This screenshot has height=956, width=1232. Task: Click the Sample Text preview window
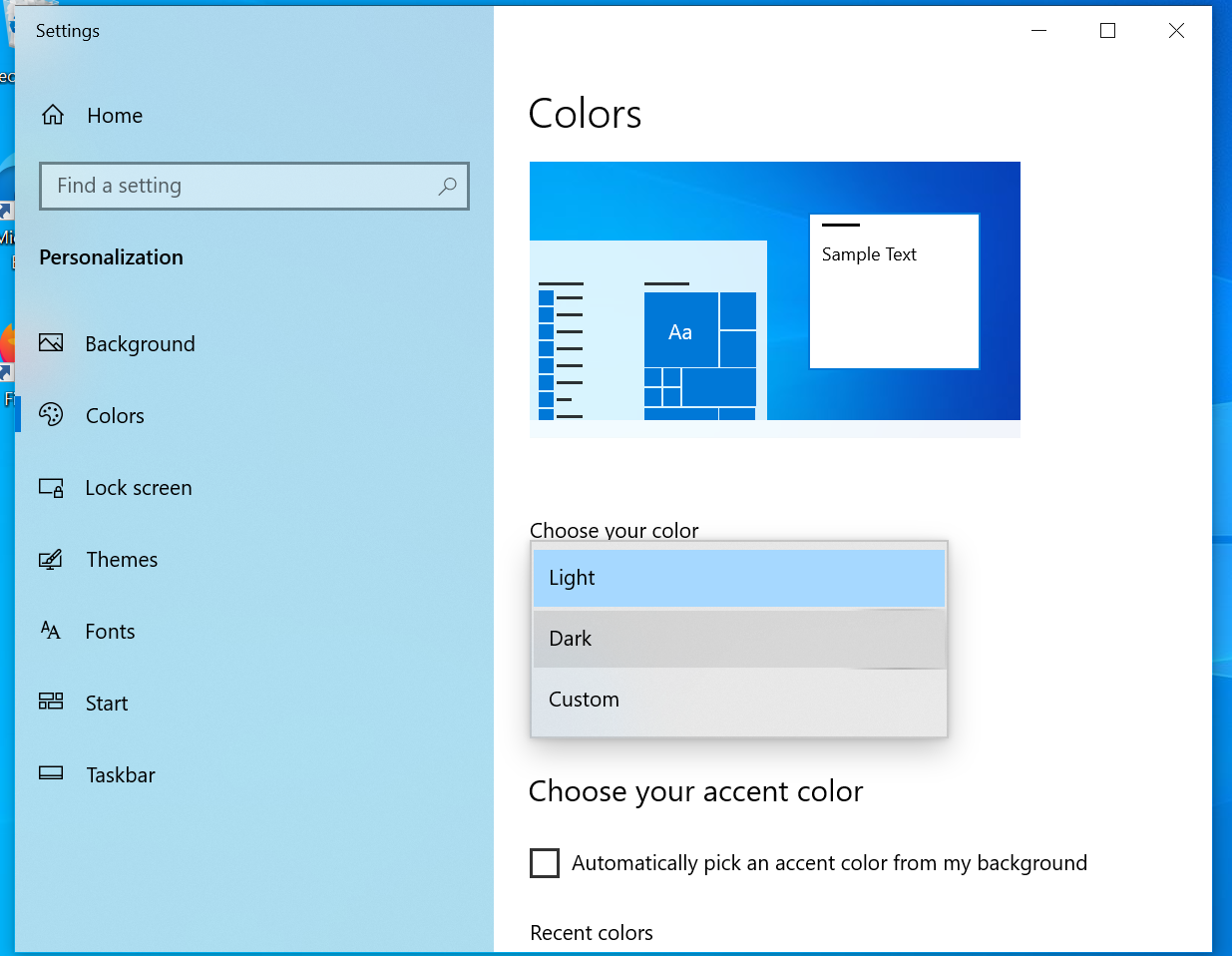(894, 290)
